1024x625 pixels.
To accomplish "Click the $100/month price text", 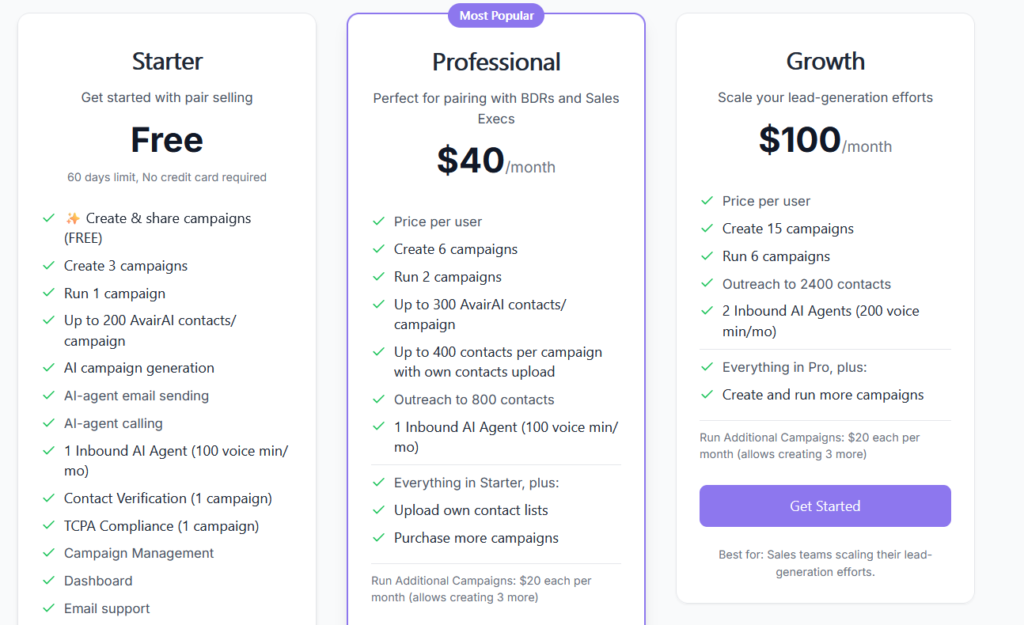I will point(825,141).
